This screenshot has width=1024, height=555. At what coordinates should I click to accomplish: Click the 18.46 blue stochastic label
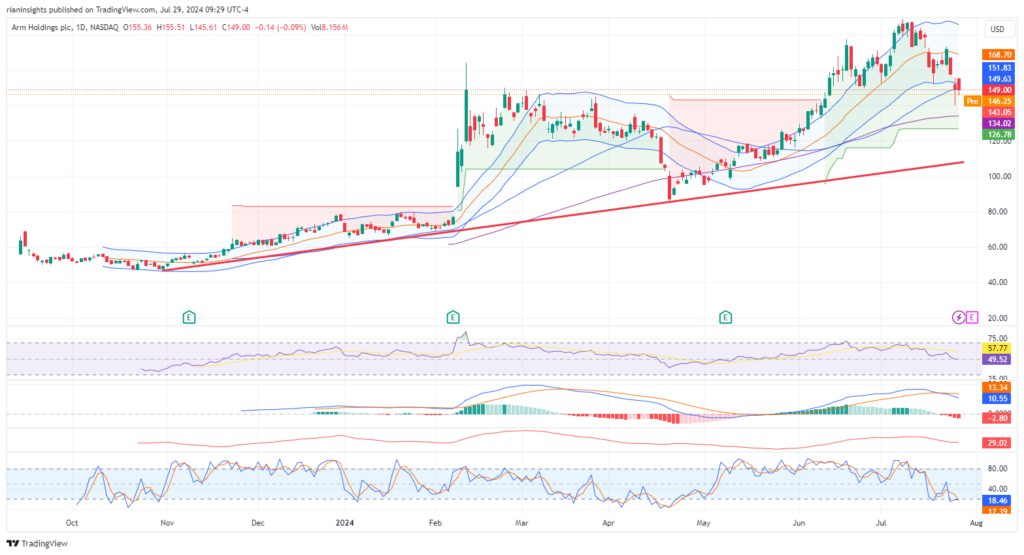[998, 500]
